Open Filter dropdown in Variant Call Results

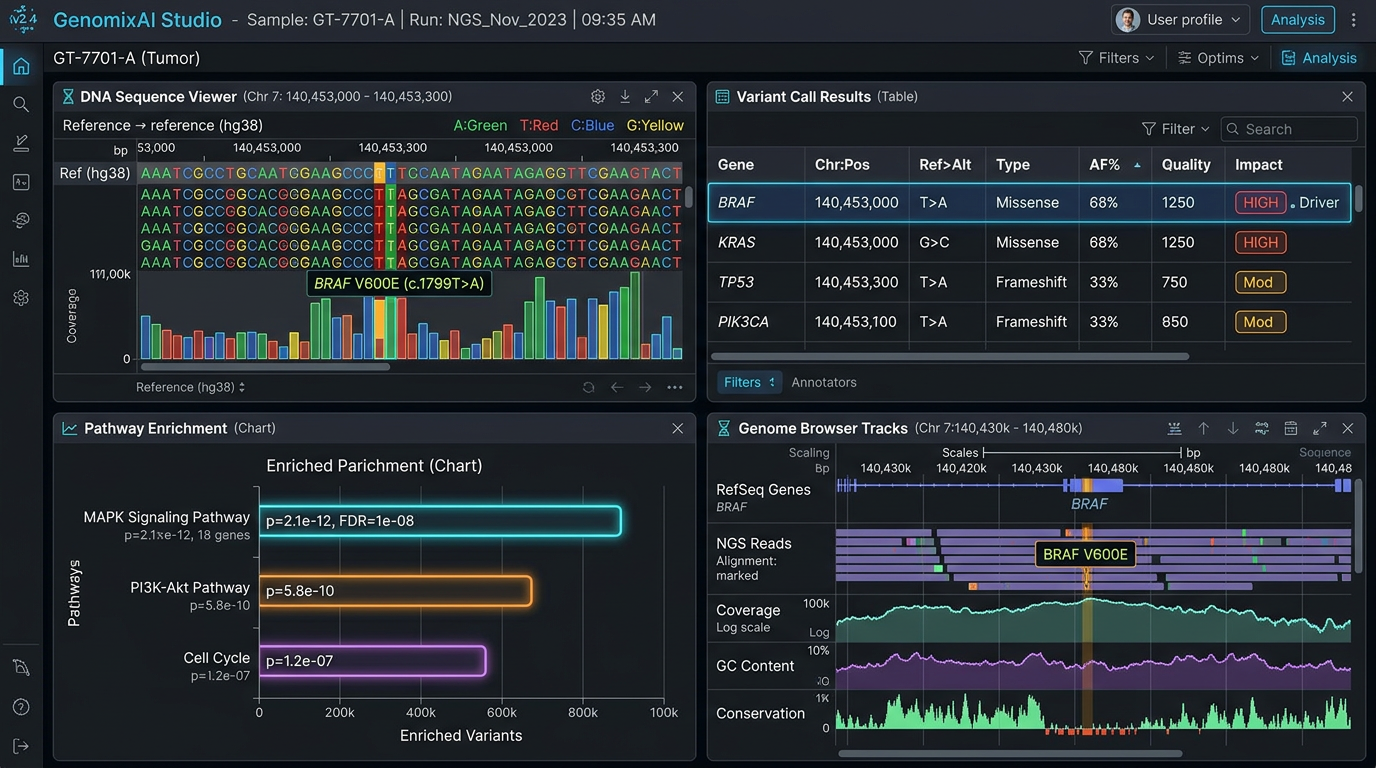click(x=1175, y=129)
